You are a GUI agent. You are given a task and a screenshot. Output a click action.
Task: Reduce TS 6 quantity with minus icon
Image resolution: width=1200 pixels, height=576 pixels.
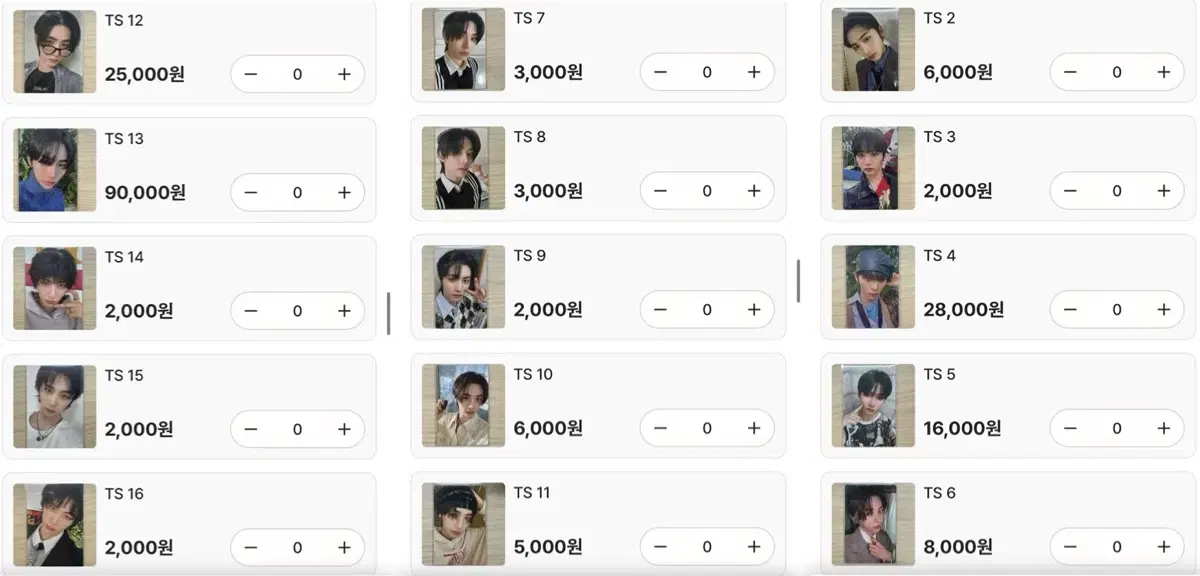pyautogui.click(x=1070, y=547)
